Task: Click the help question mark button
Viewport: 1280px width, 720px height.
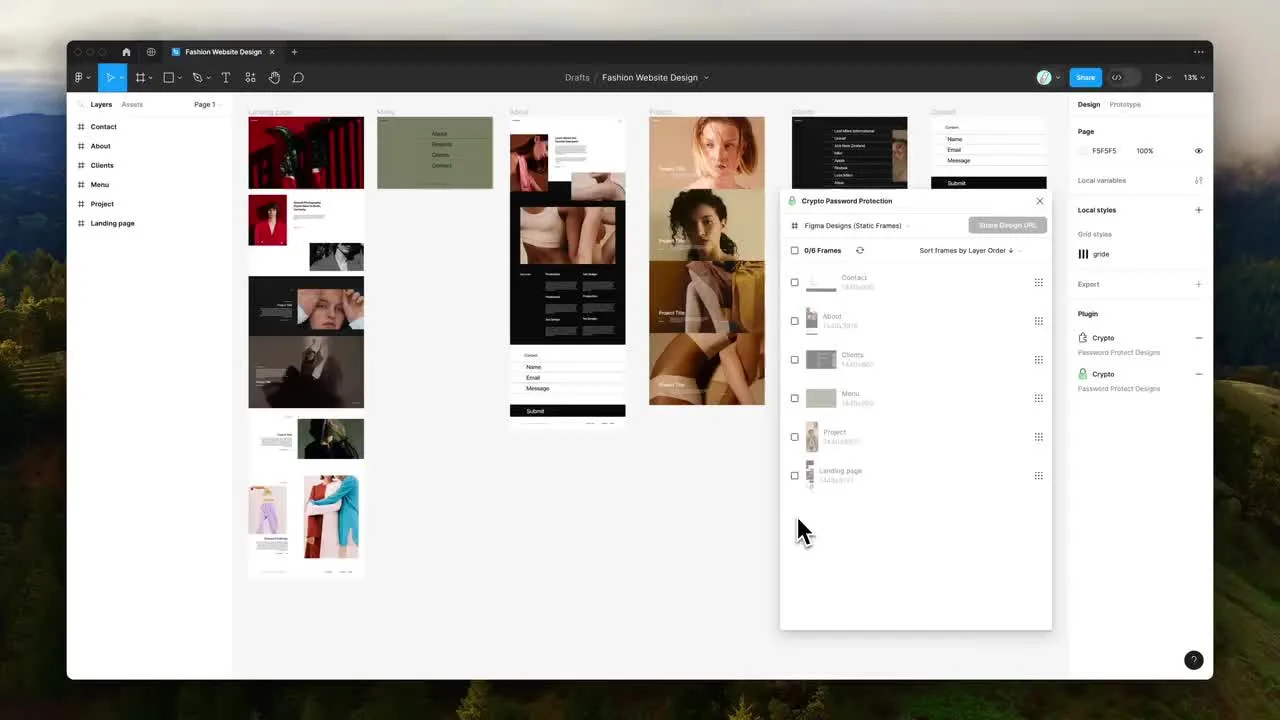Action: coord(1193,660)
